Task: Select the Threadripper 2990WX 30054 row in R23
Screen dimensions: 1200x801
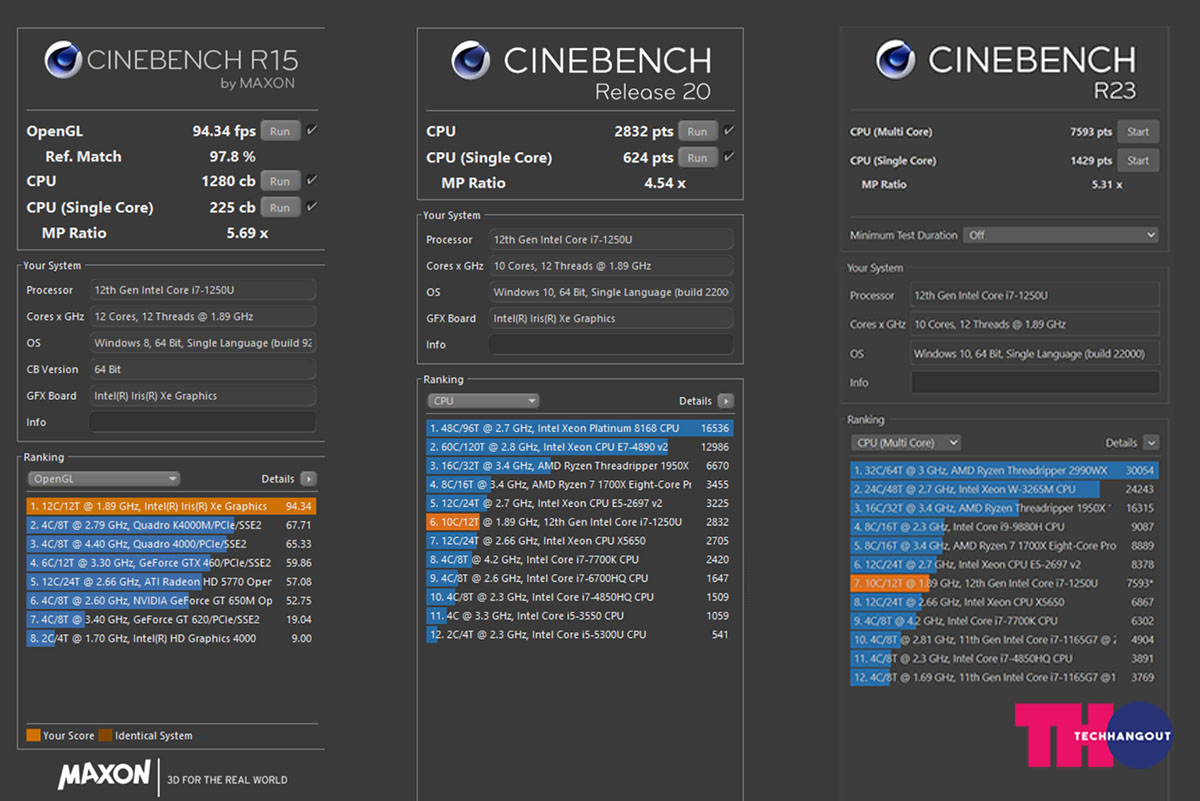Action: click(x=1005, y=470)
